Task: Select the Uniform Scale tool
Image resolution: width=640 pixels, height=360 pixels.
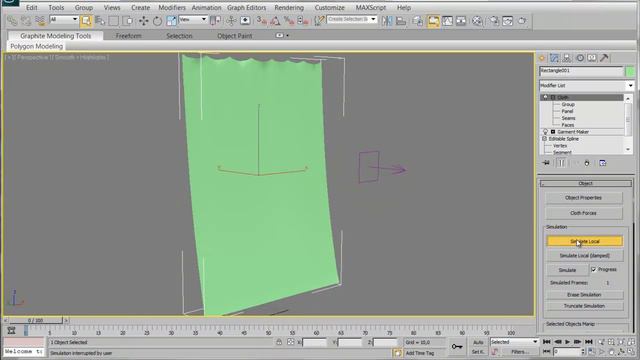Action: click(x=171, y=20)
